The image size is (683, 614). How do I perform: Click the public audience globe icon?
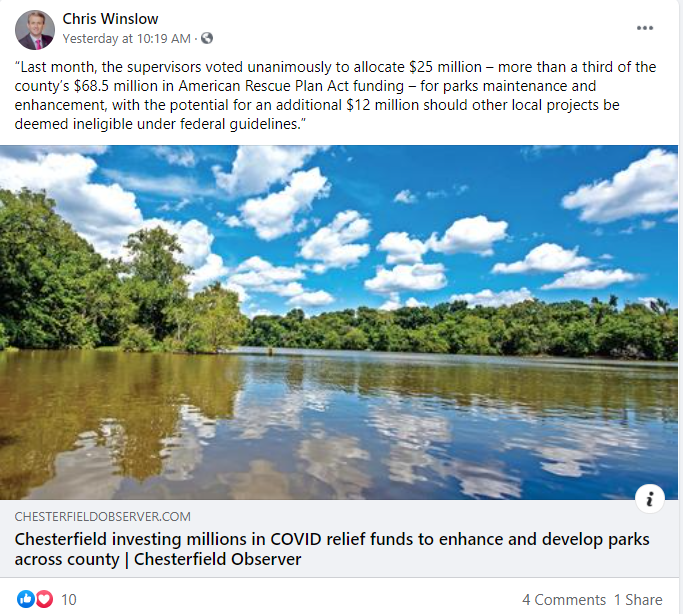pyautogui.click(x=207, y=38)
